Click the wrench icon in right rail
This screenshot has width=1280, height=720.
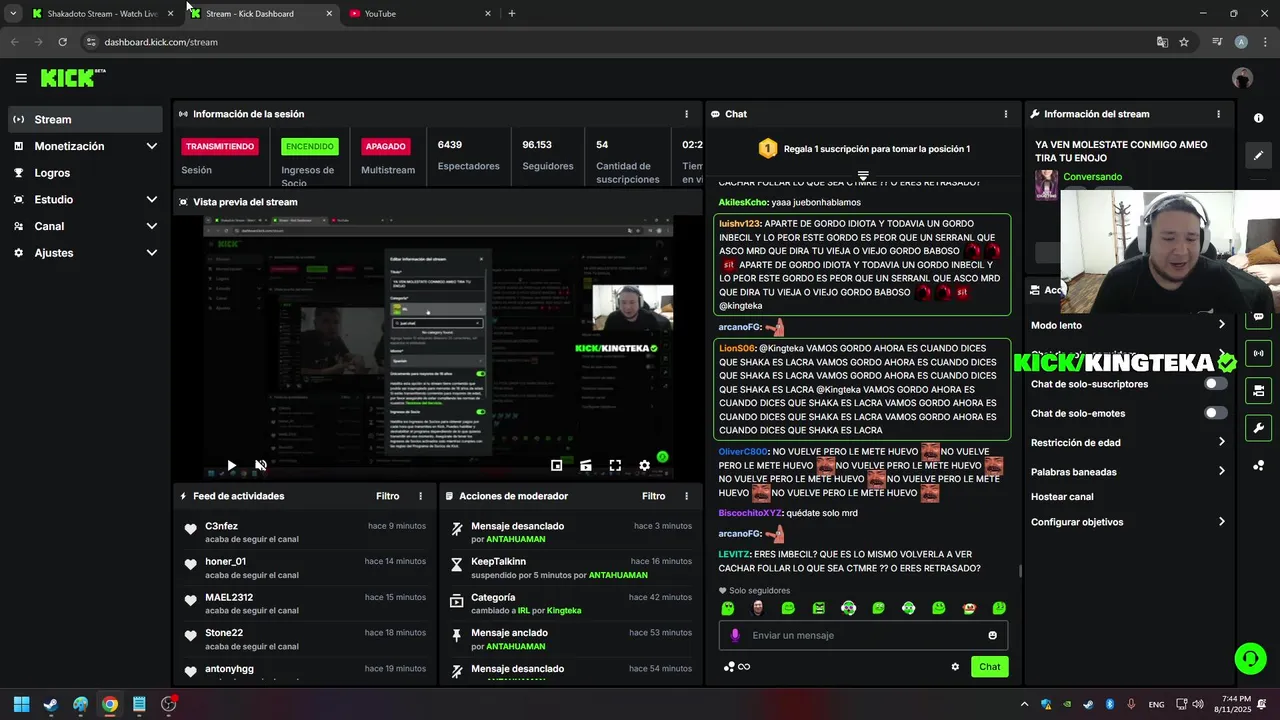(x=1258, y=428)
